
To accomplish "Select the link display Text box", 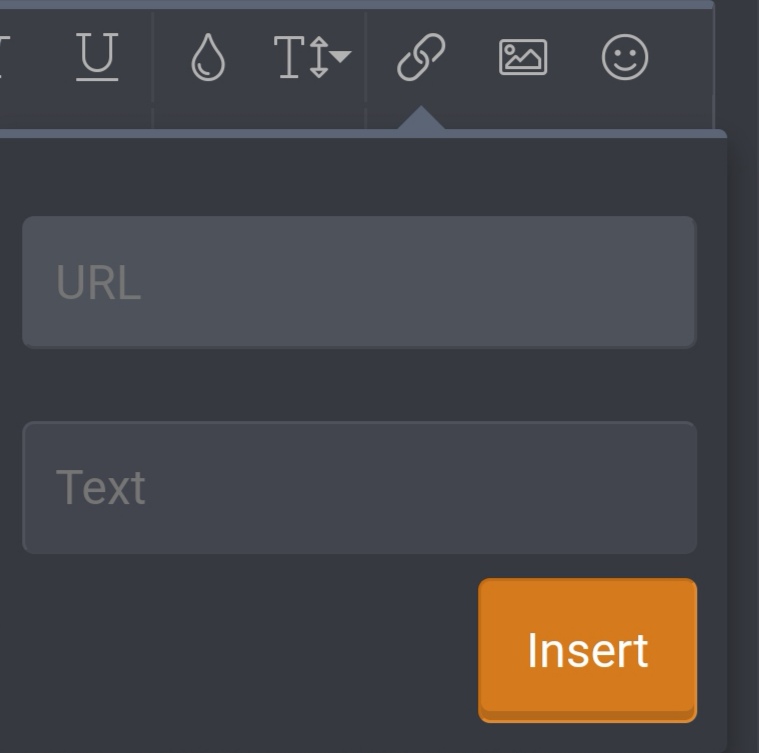I will (x=359, y=487).
